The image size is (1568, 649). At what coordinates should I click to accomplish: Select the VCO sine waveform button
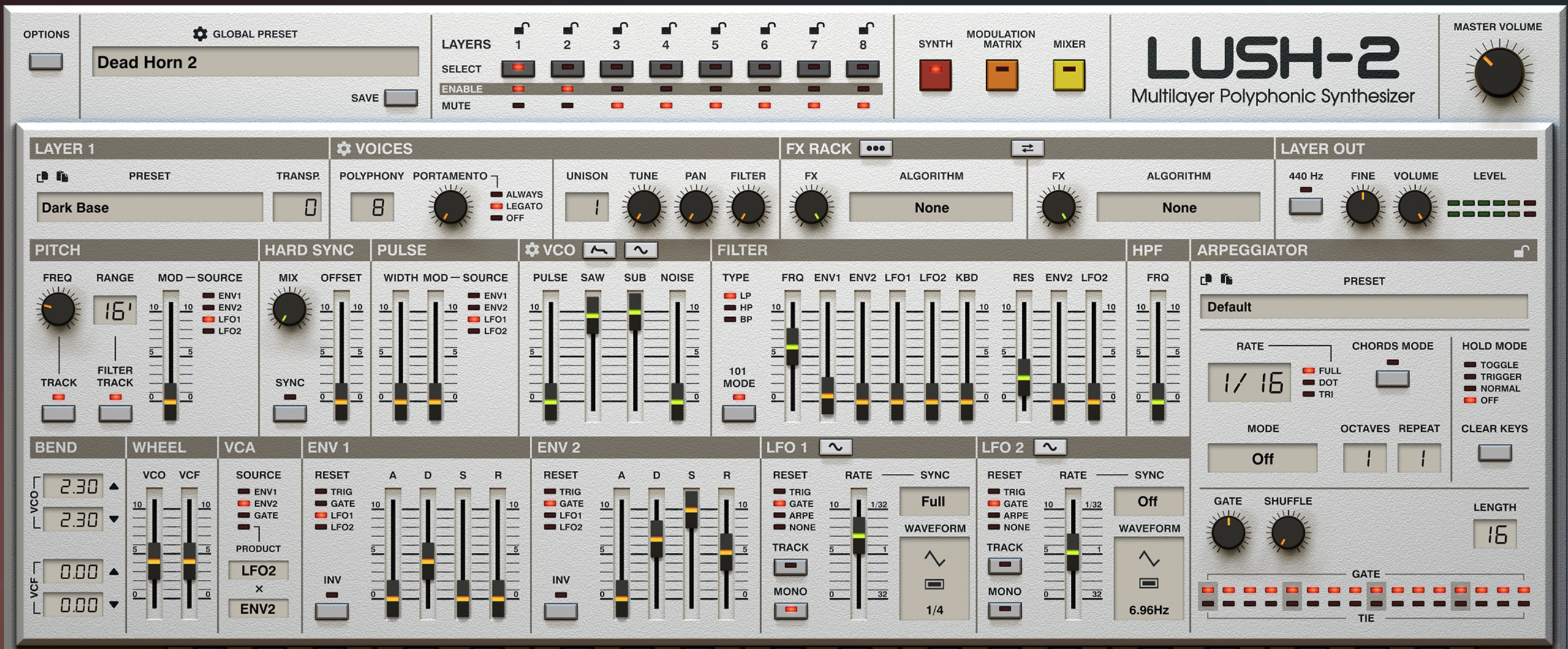[641, 250]
